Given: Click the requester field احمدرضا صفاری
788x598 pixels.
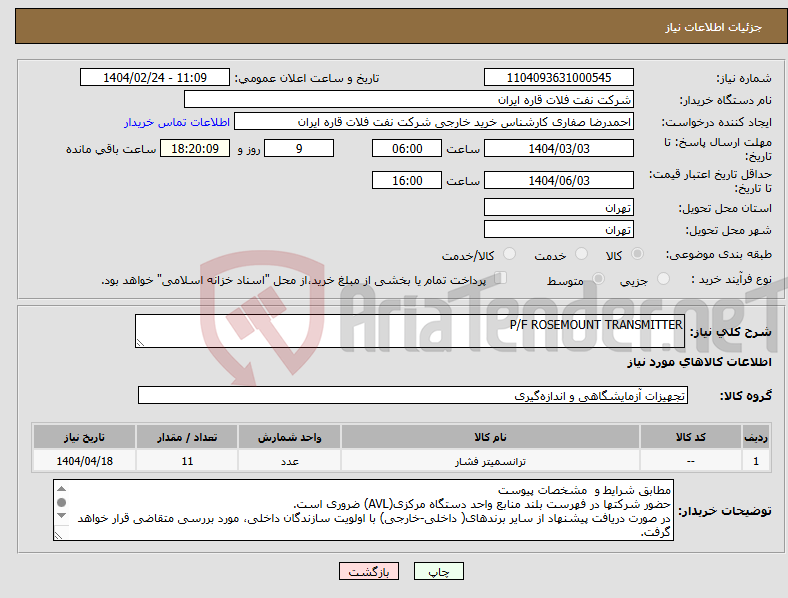Looking at the screenshot, I should pos(434,122).
